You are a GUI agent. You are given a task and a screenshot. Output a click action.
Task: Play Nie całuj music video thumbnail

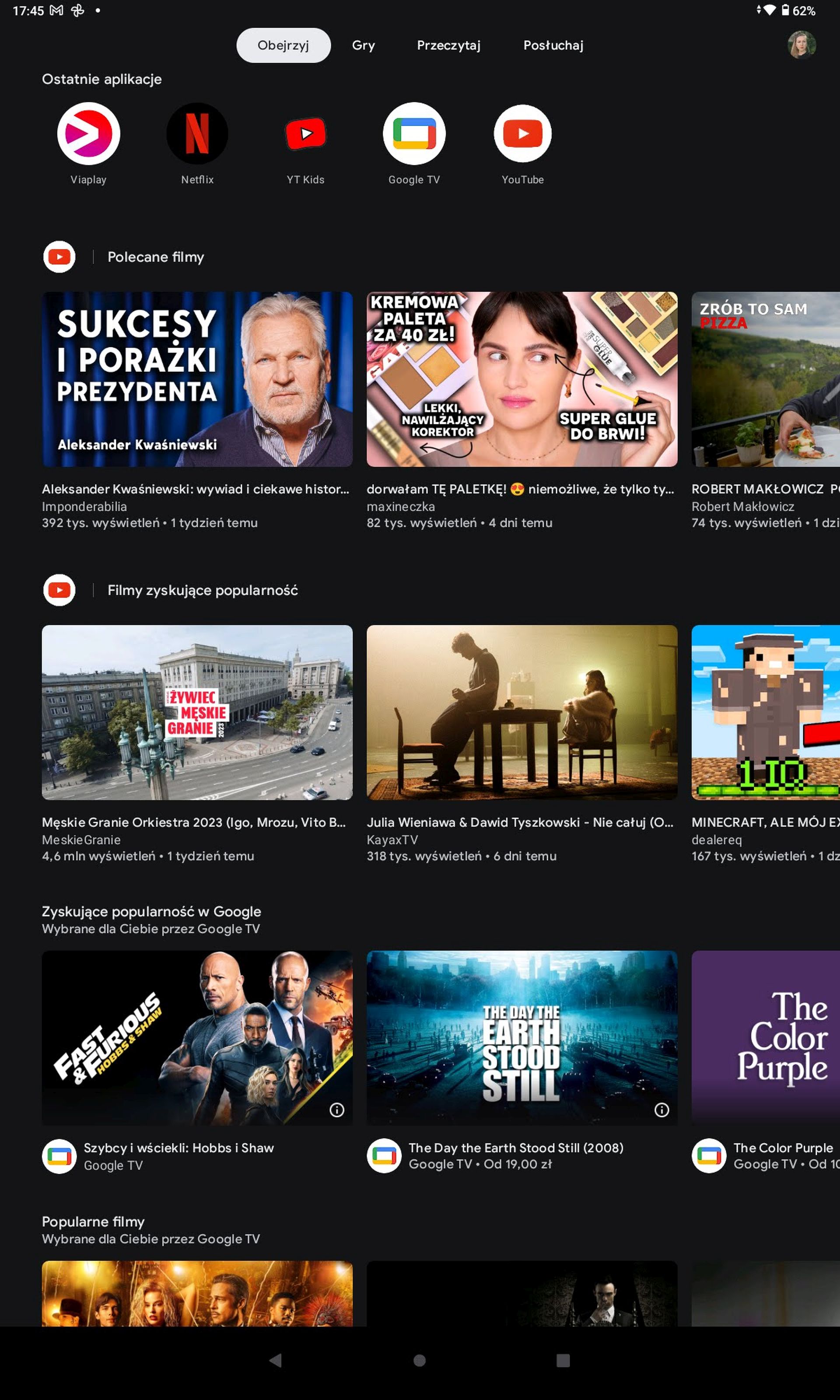point(522,712)
